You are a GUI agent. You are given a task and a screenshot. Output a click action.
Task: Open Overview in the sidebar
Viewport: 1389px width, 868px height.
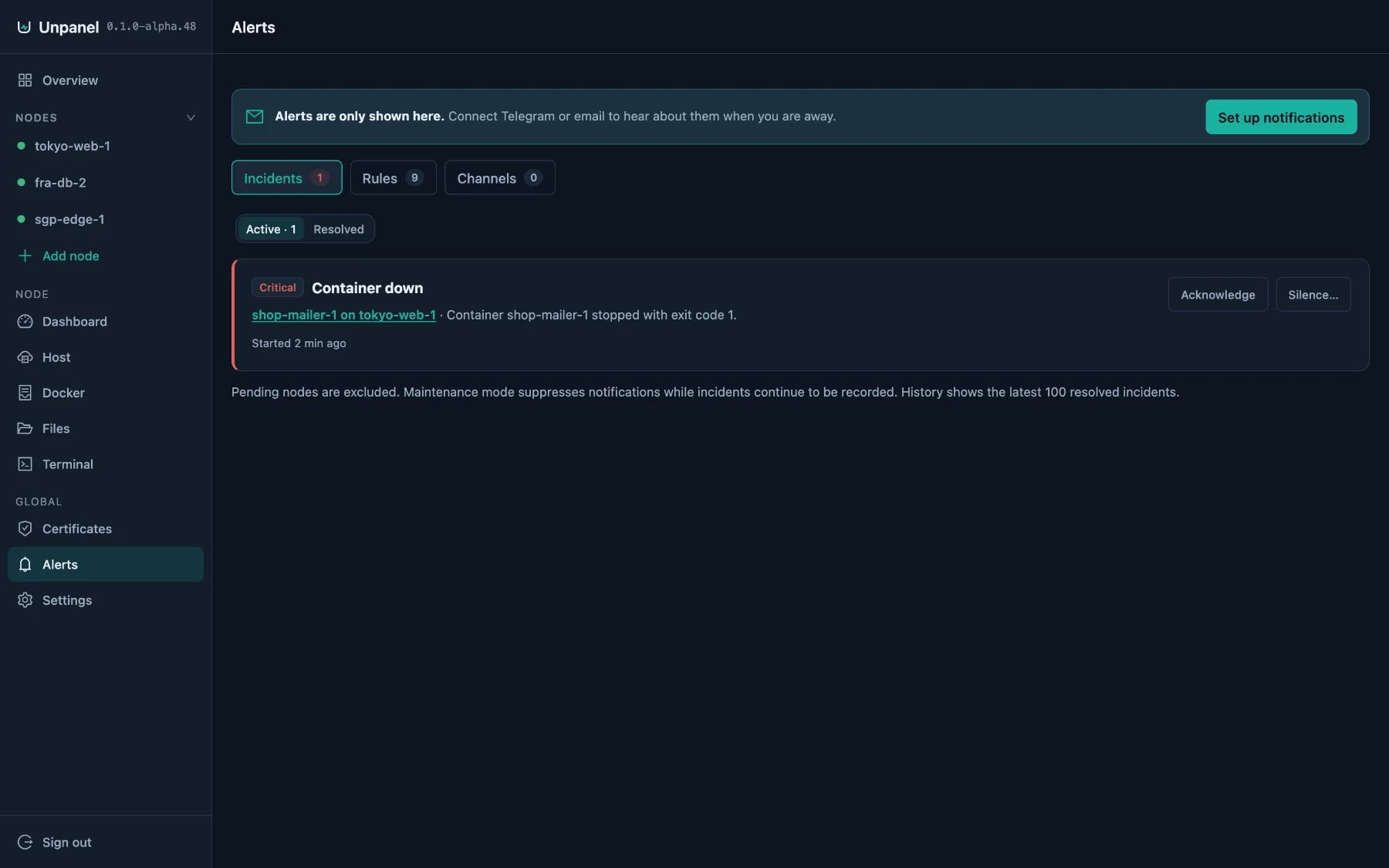pos(106,80)
